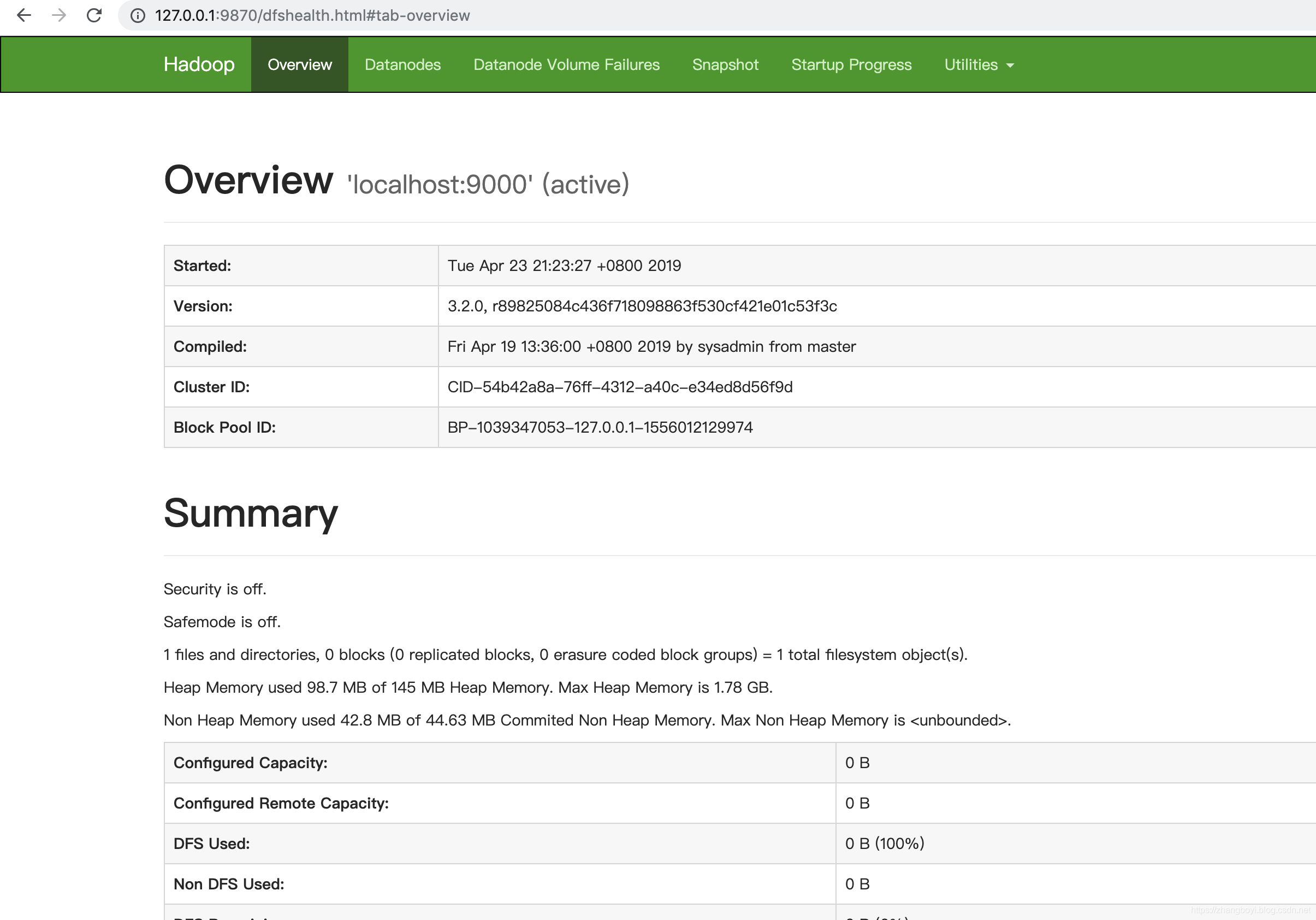The image size is (1316, 920).
Task: Select the Block Pool ID value
Action: tap(601, 427)
